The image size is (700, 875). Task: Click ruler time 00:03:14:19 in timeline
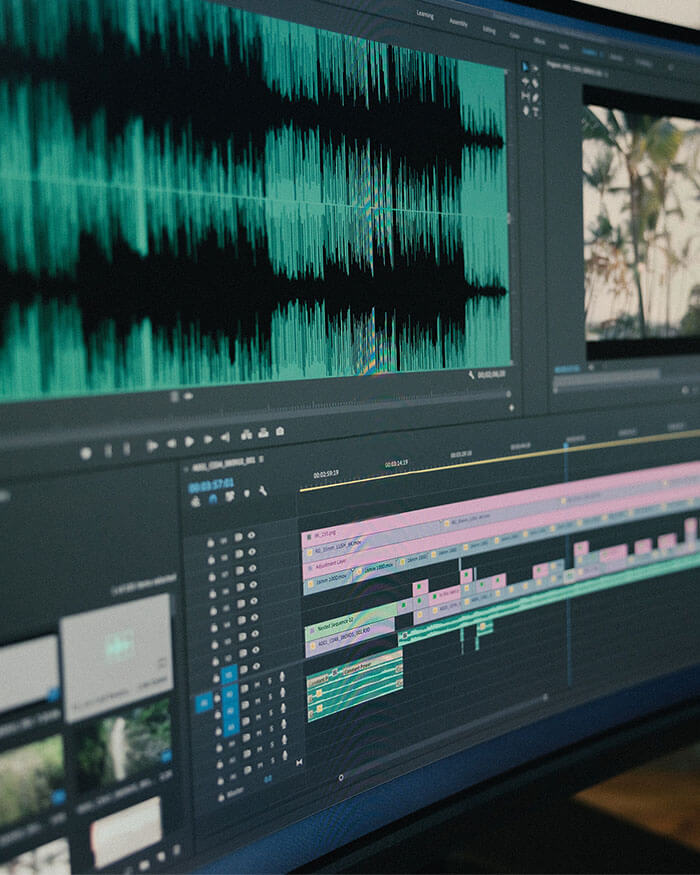pos(396,464)
